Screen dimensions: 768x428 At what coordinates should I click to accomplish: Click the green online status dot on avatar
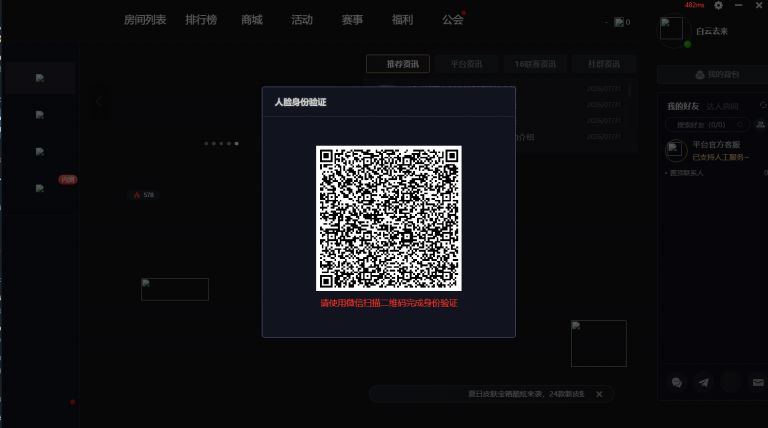pyautogui.click(x=688, y=45)
